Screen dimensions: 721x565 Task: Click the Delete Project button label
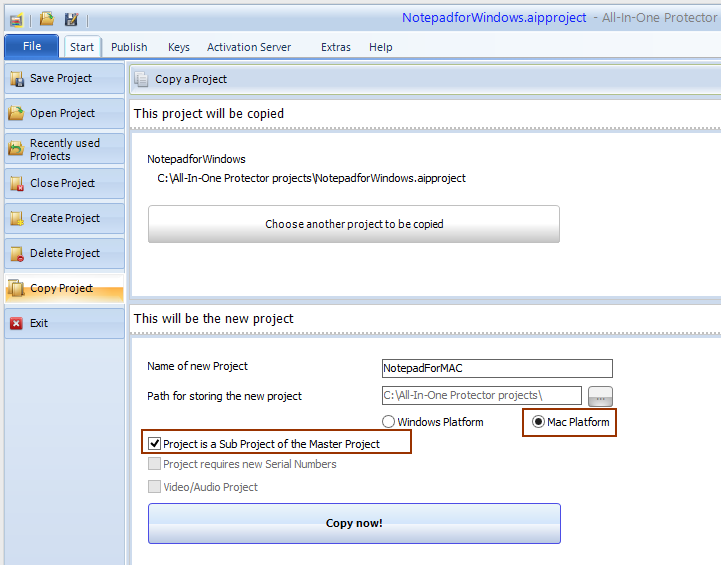pyautogui.click(x=65, y=253)
